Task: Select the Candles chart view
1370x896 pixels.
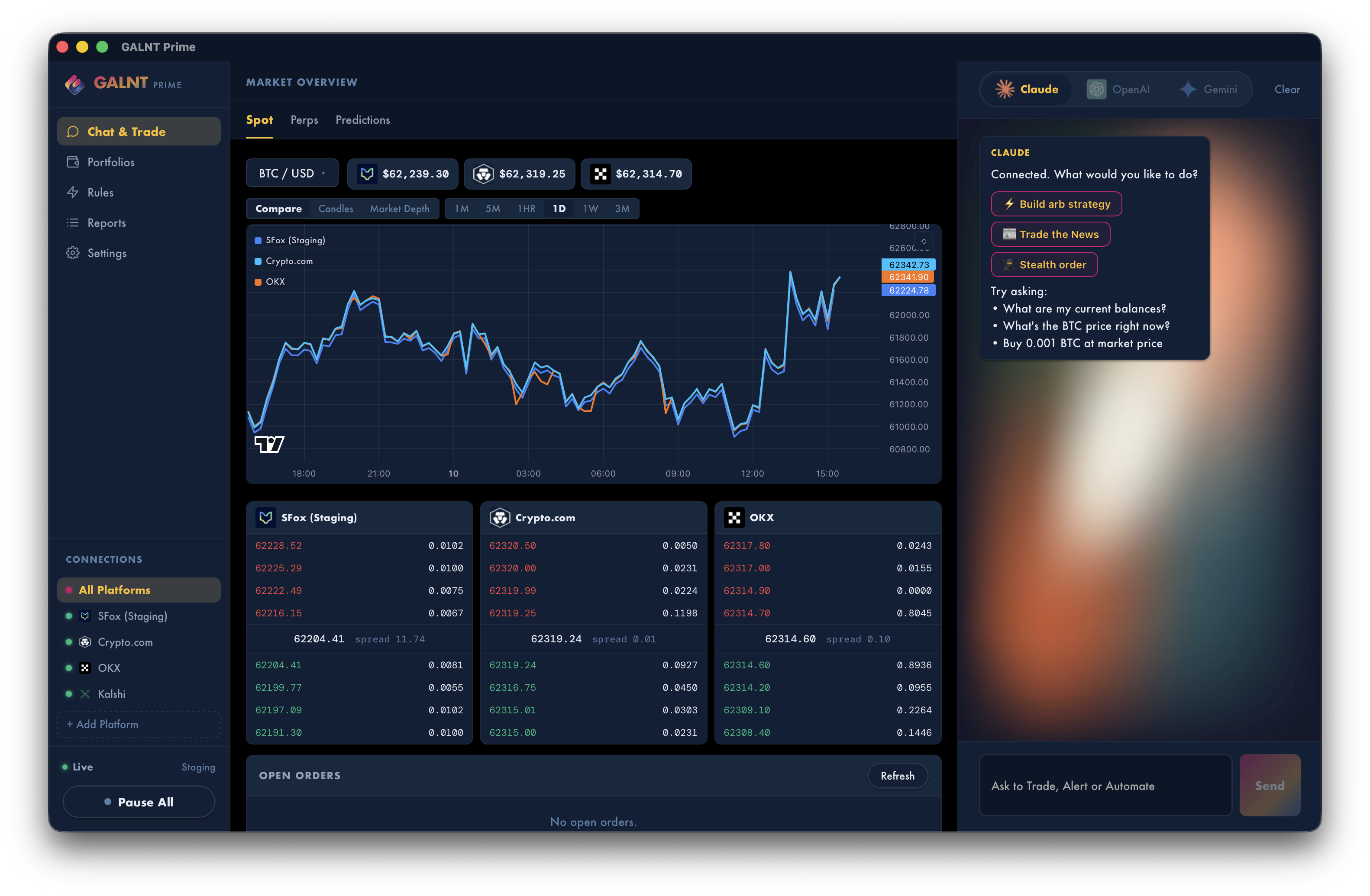Action: click(336, 208)
